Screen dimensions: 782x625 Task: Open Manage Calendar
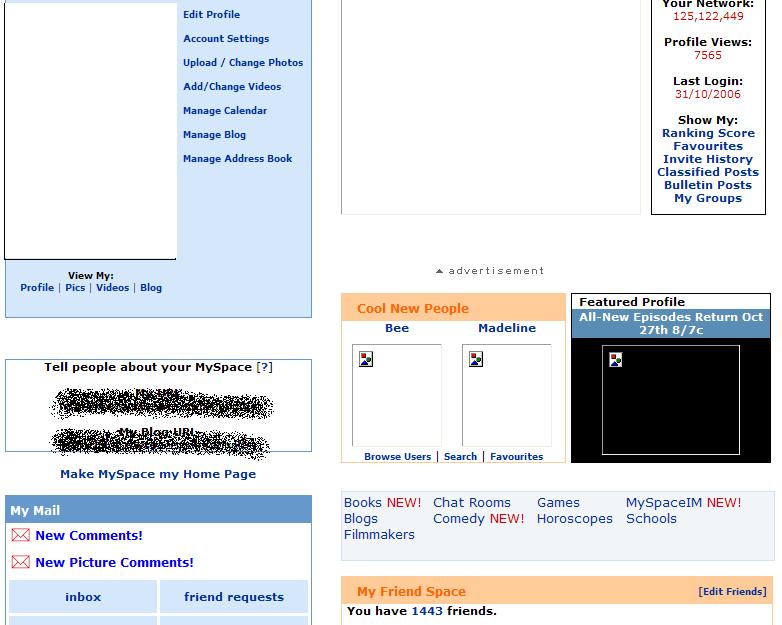click(x=225, y=110)
